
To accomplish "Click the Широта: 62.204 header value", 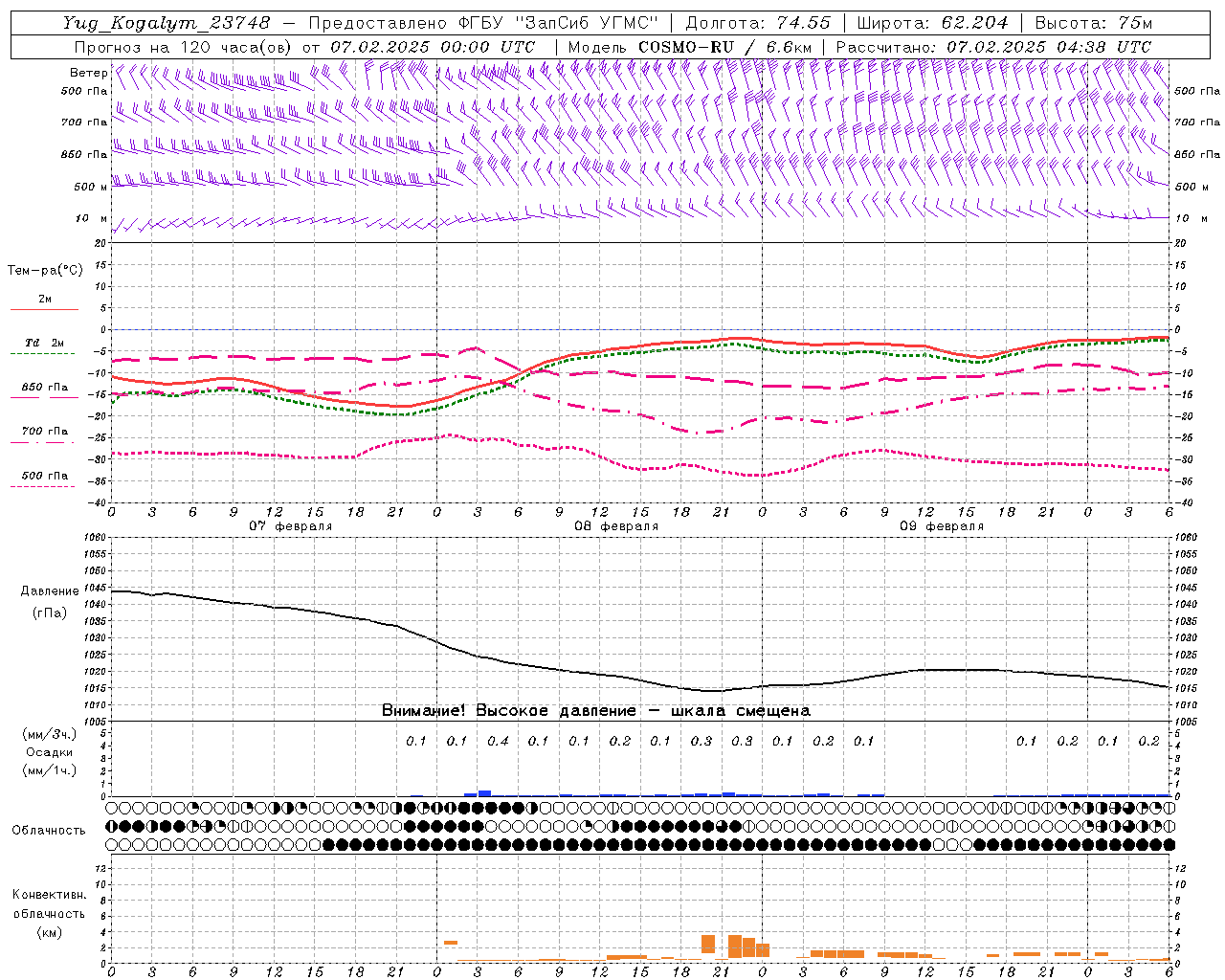I will pyautogui.click(x=932, y=23).
